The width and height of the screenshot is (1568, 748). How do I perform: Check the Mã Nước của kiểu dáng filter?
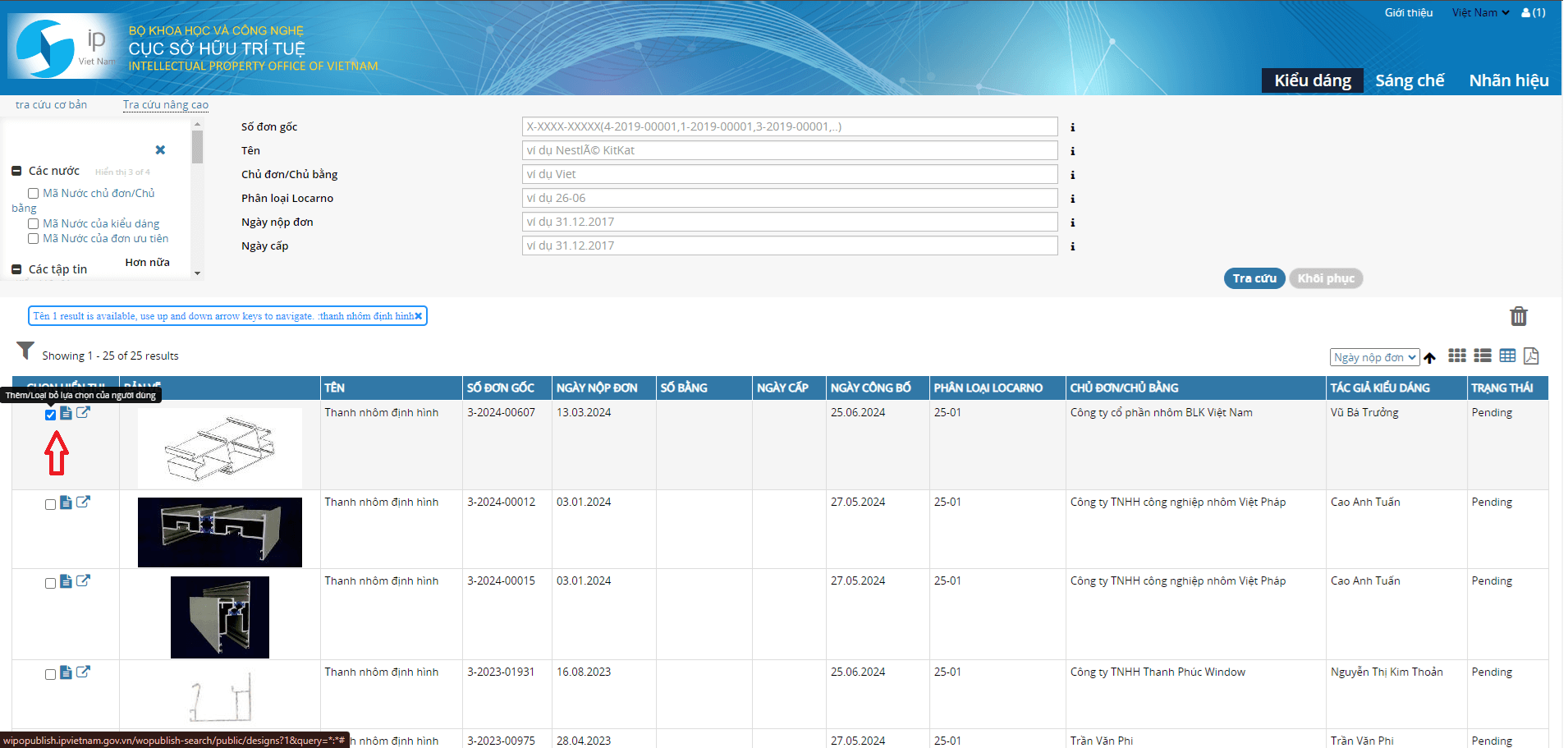[34, 224]
